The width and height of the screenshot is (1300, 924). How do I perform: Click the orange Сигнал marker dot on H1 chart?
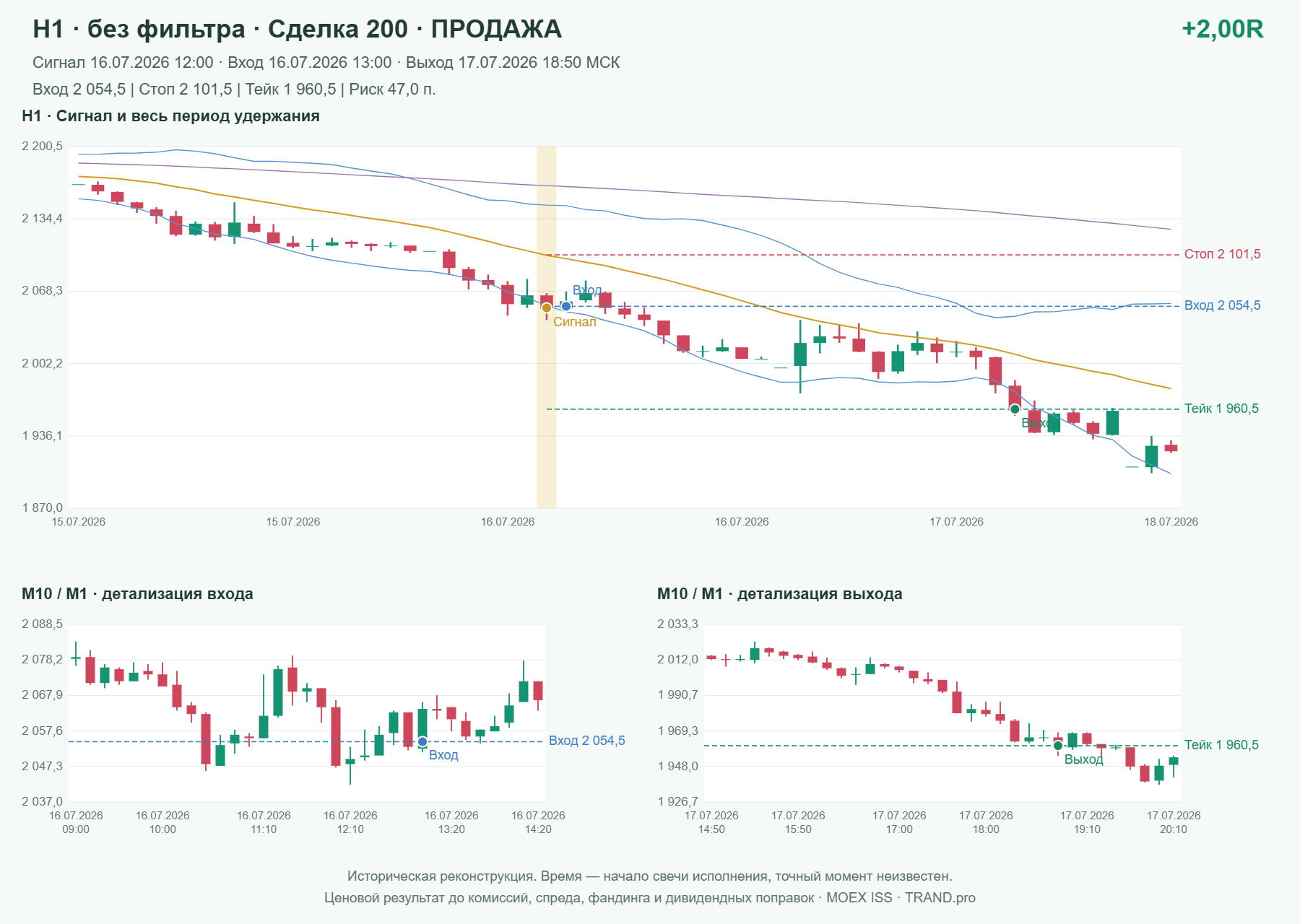(x=547, y=308)
